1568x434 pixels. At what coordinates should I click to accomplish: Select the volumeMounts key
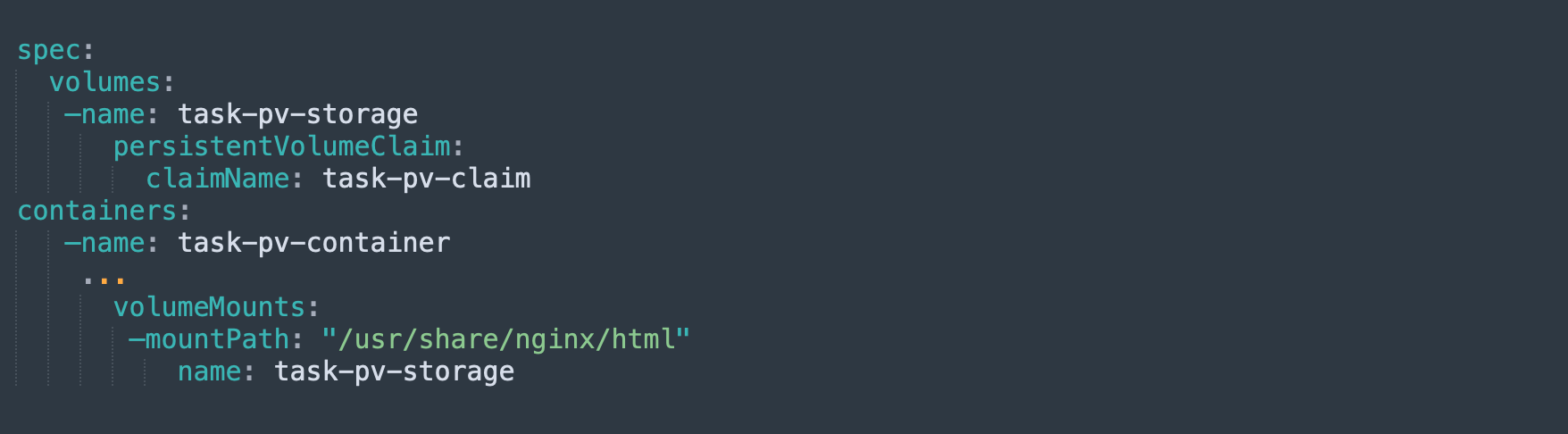(x=210, y=307)
